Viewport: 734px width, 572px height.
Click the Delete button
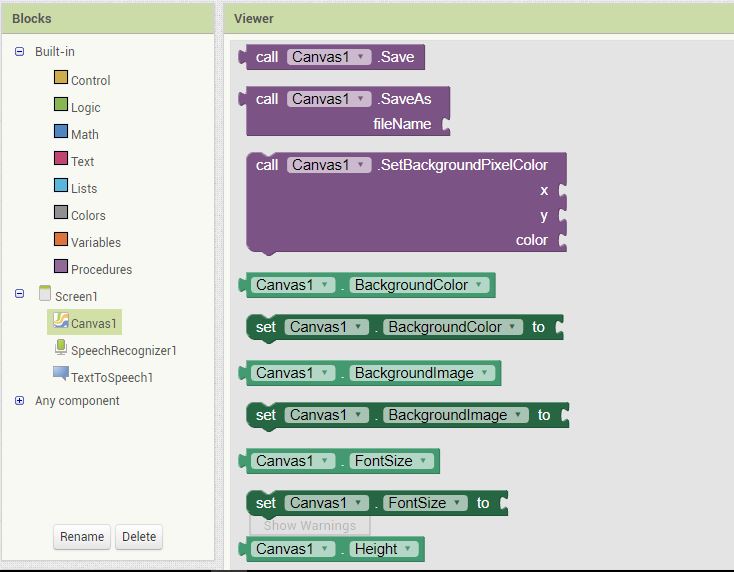coord(139,536)
